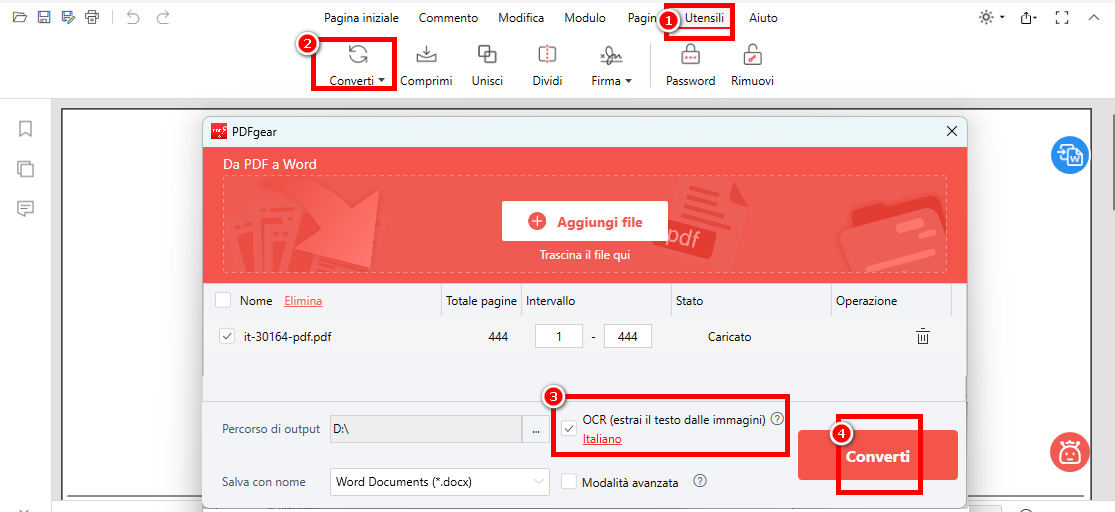This screenshot has width=1115, height=512.
Task: Click the Italiano OCR language link
Action: [x=602, y=439]
